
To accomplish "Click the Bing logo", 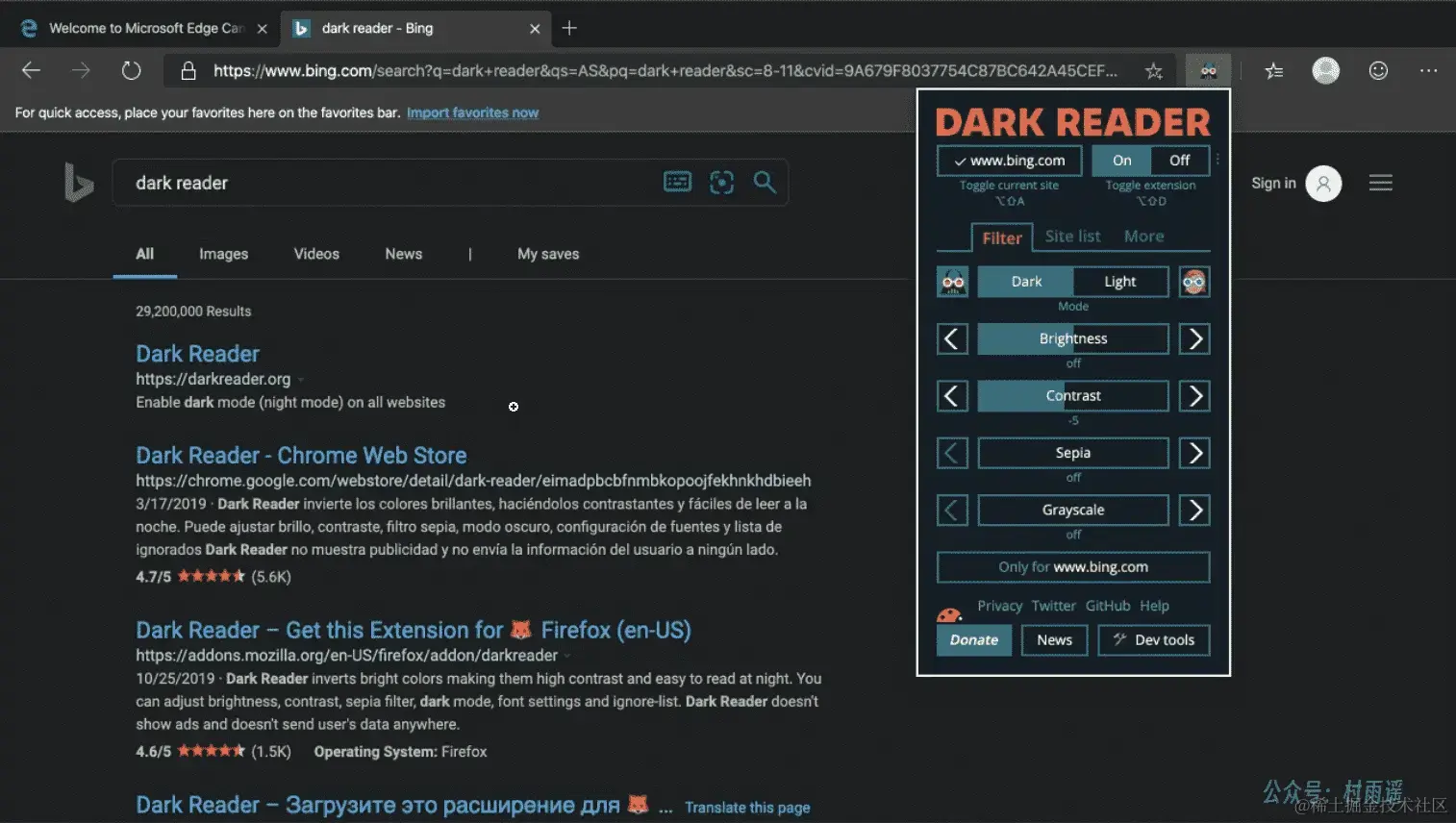I will 78,183.
